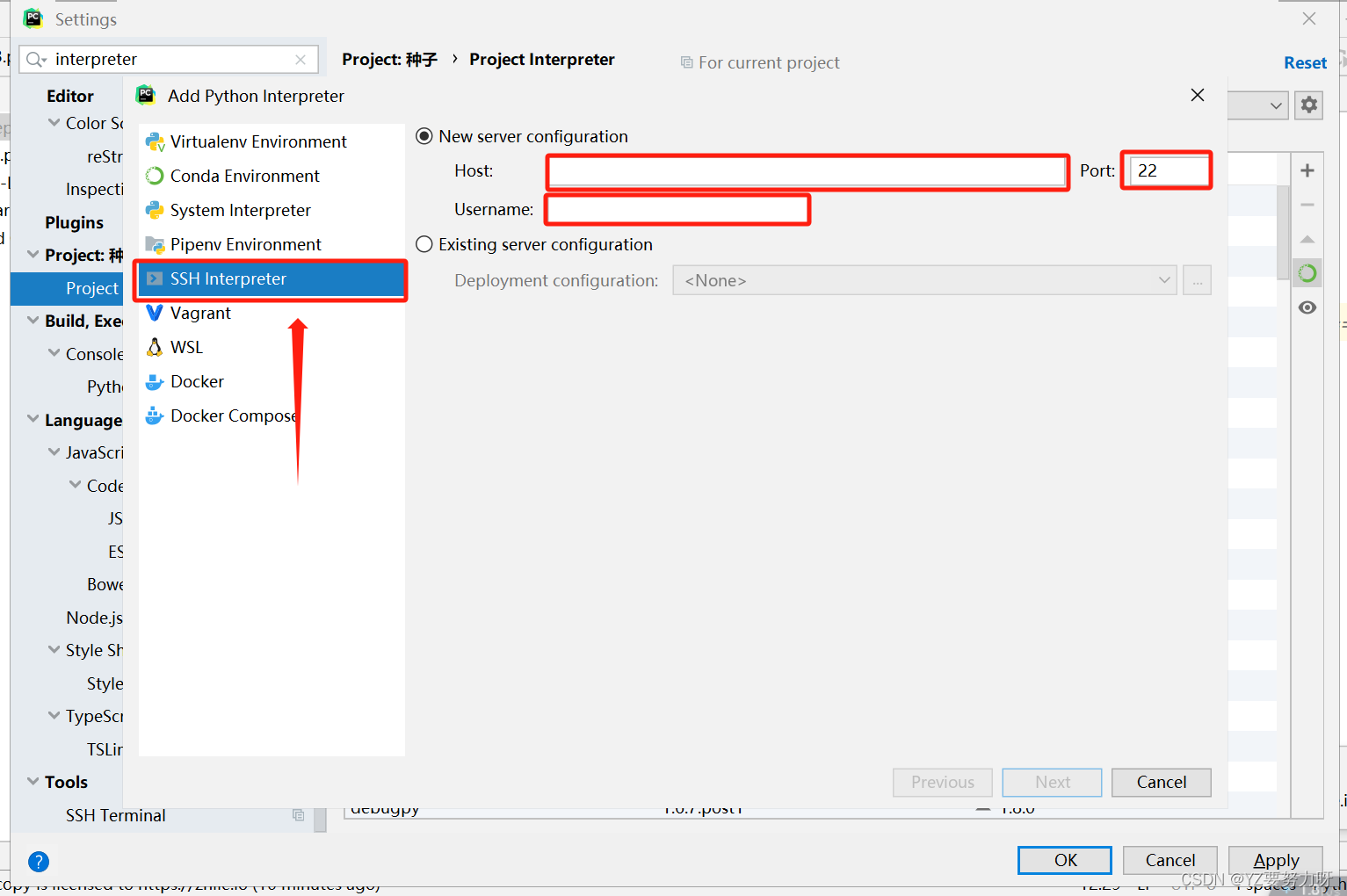
Task: Open SSH Terminal settings
Action: 116,815
